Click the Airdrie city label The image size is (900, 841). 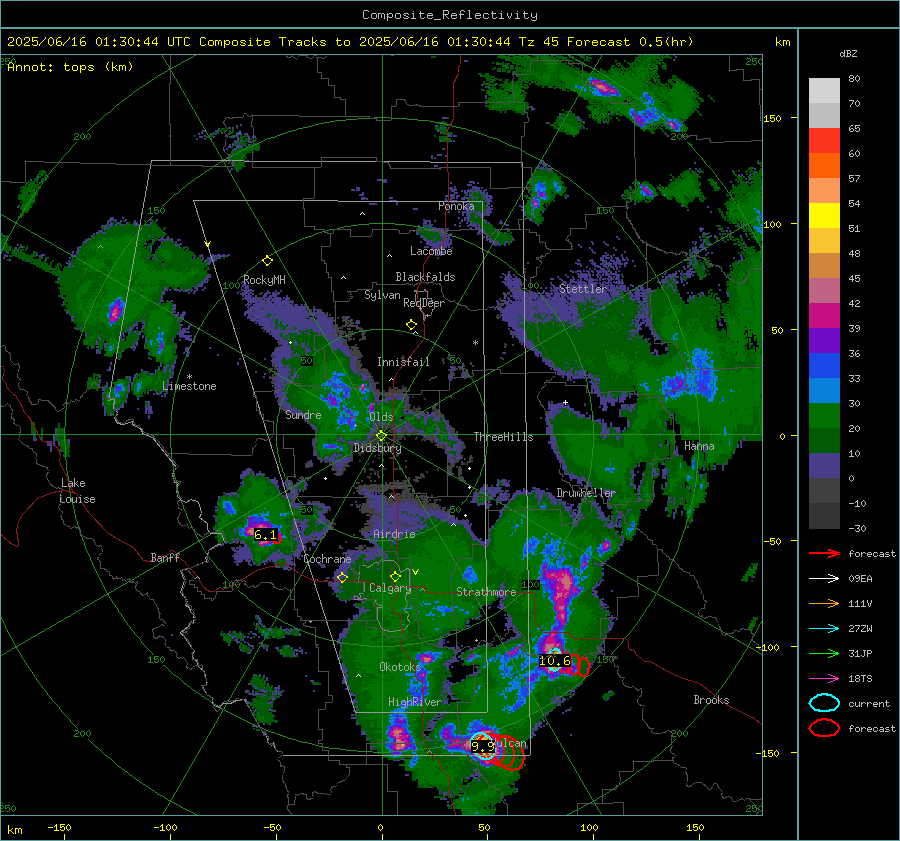[x=394, y=534]
